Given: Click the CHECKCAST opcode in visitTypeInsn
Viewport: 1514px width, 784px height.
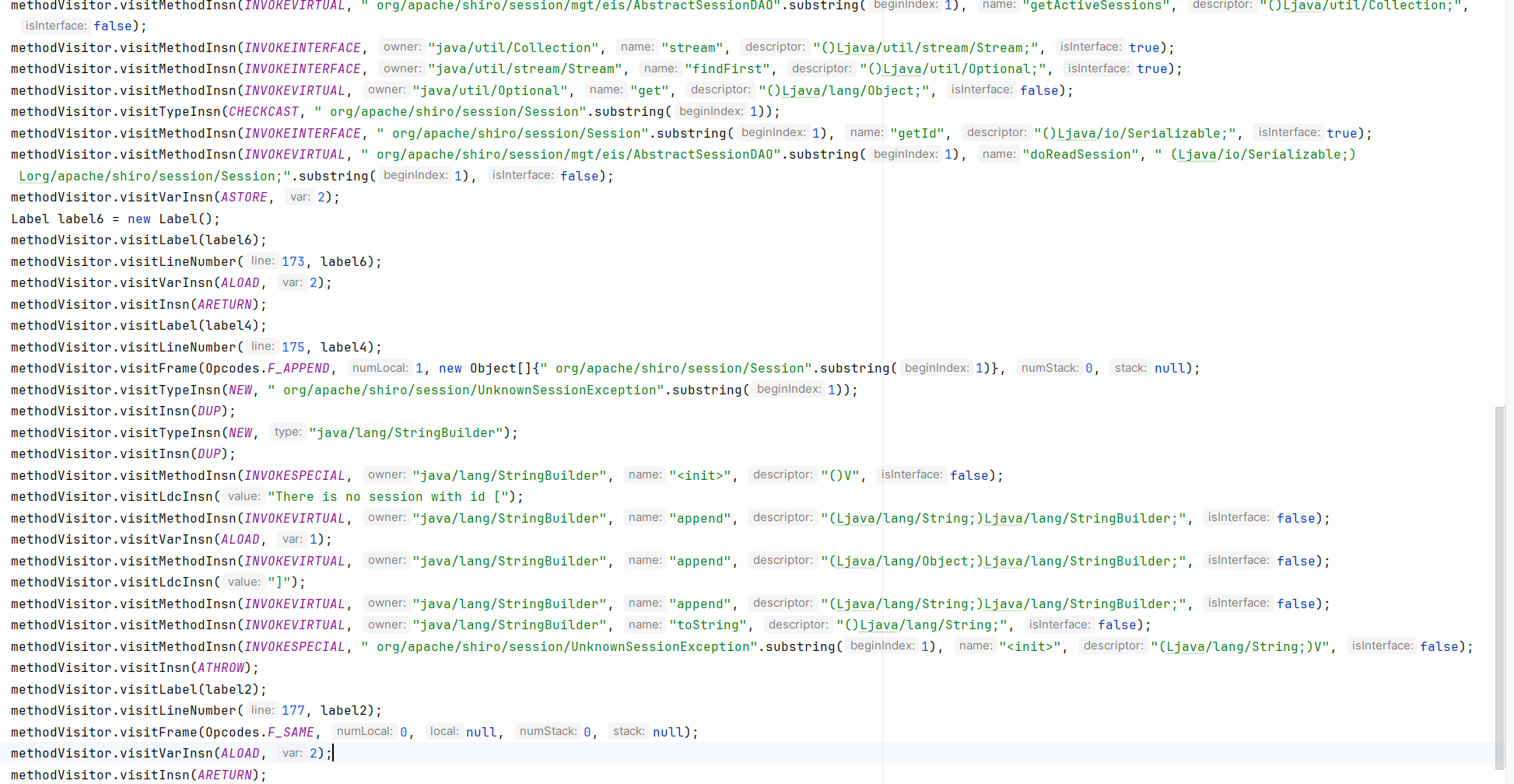Looking at the screenshot, I should (x=263, y=112).
